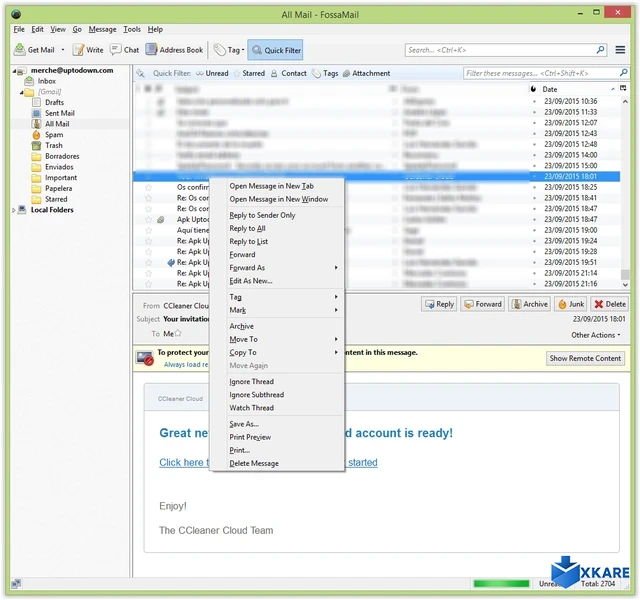Open the Tools menu

click(x=132, y=29)
